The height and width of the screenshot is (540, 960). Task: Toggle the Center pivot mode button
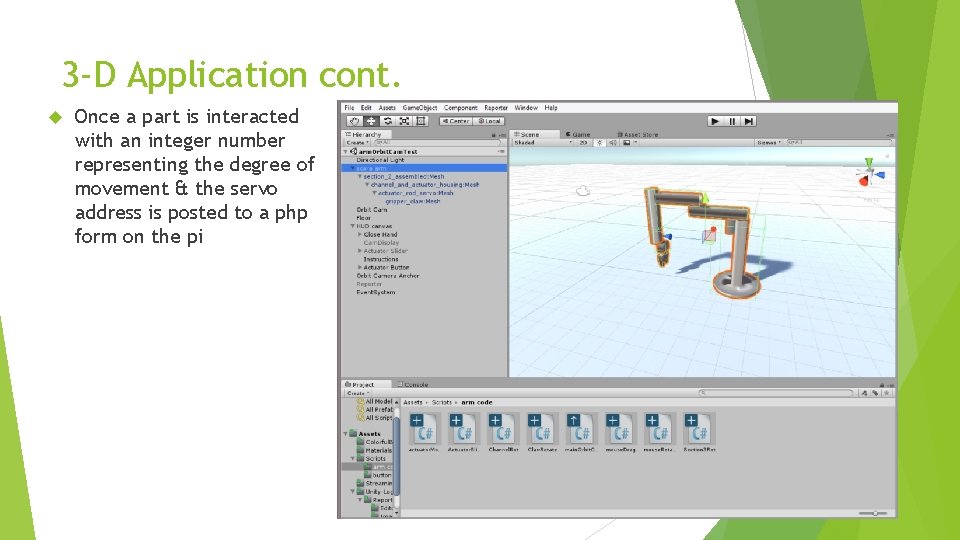pyautogui.click(x=456, y=121)
